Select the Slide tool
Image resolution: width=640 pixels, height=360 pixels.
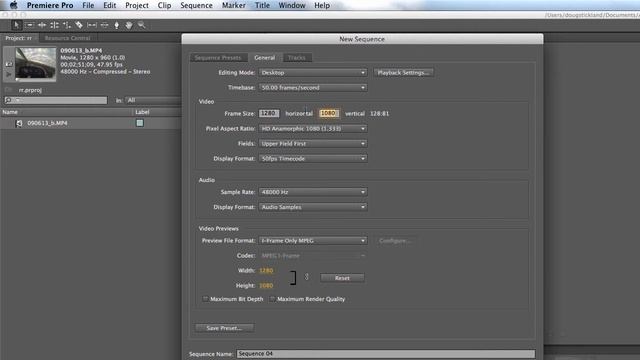tap(104, 25)
